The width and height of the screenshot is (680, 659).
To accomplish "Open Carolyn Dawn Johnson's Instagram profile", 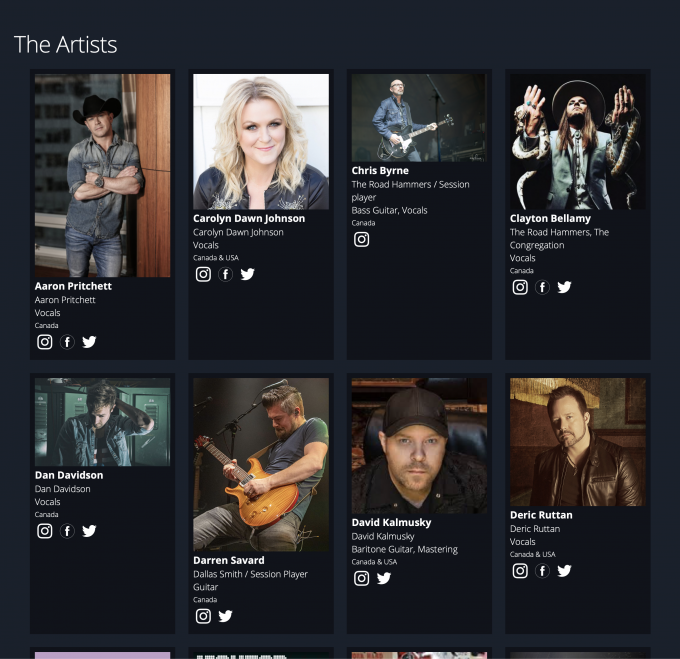I will 203,274.
